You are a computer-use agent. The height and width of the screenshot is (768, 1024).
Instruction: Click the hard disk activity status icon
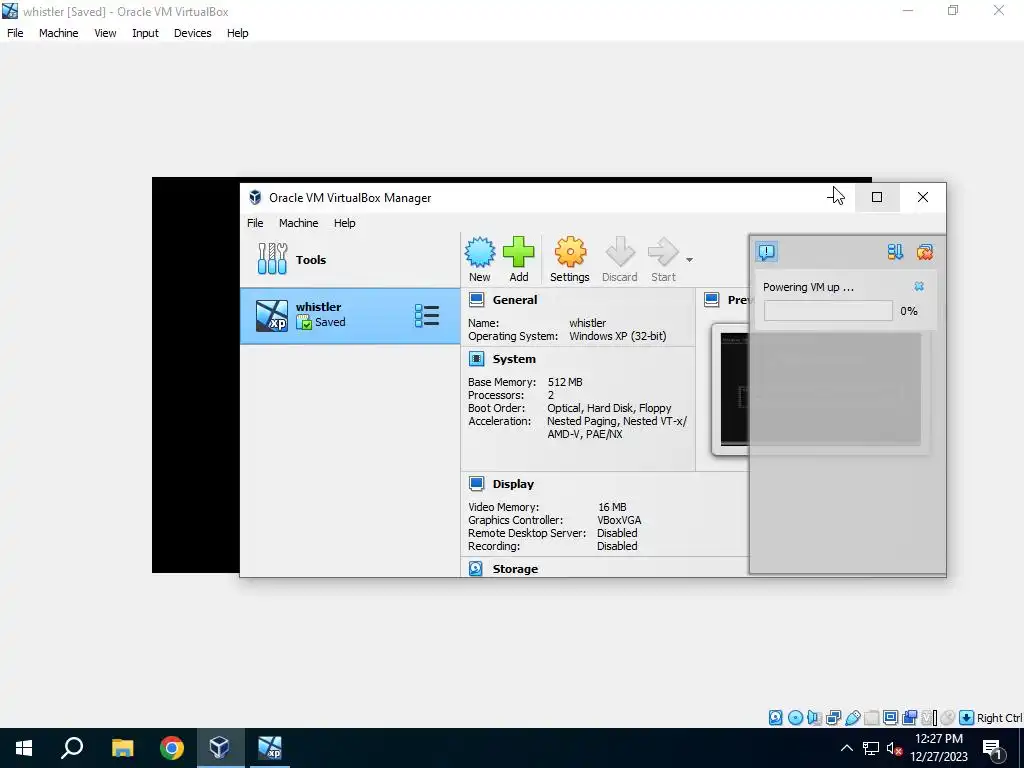pos(775,718)
